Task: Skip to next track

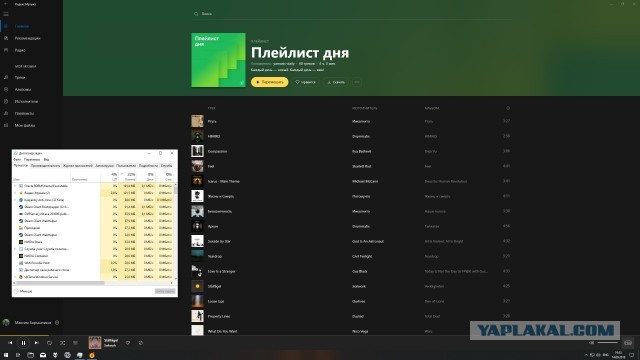Action: (36, 343)
